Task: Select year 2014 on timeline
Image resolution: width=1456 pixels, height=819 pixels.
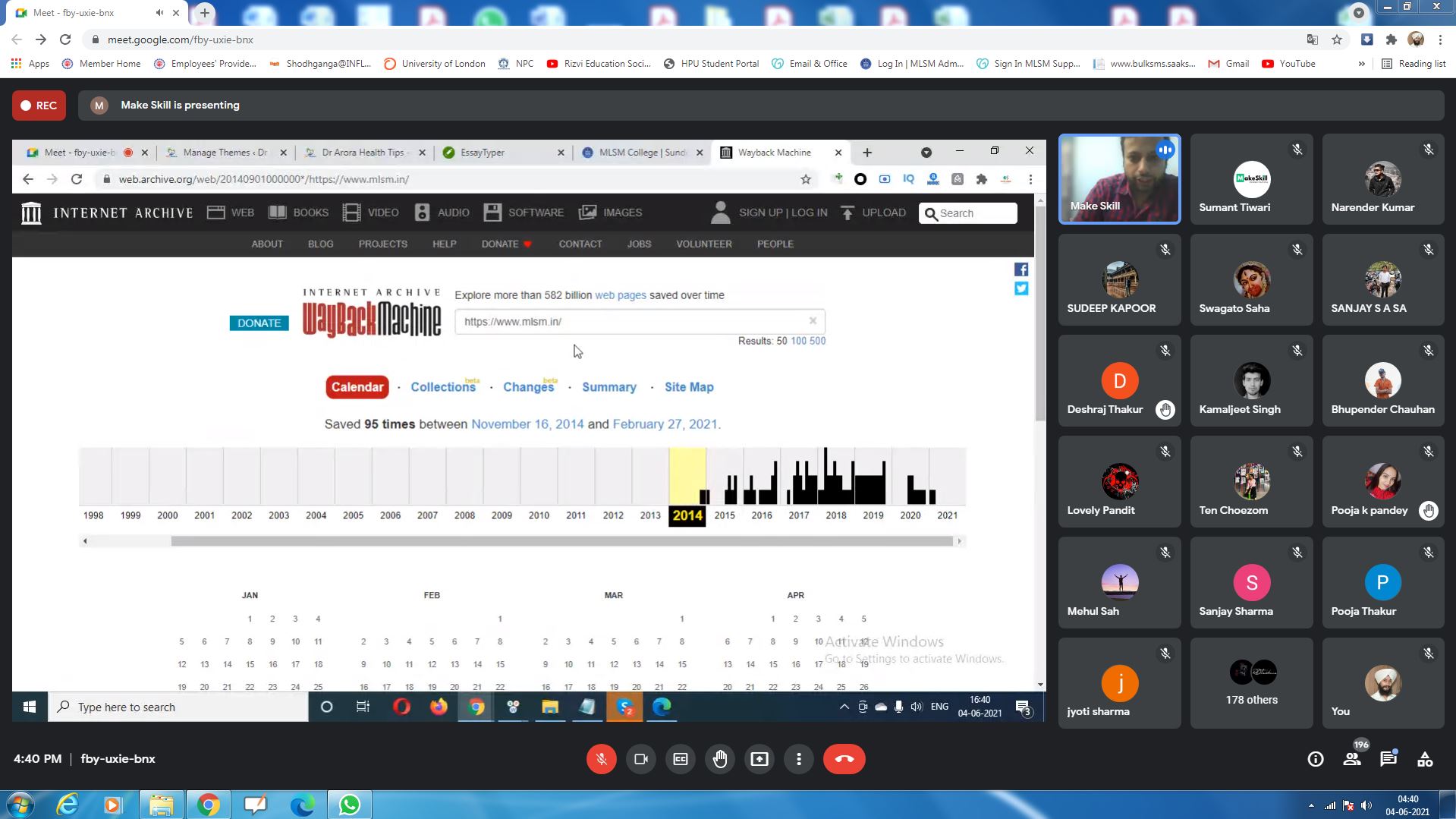Action: pyautogui.click(x=687, y=516)
